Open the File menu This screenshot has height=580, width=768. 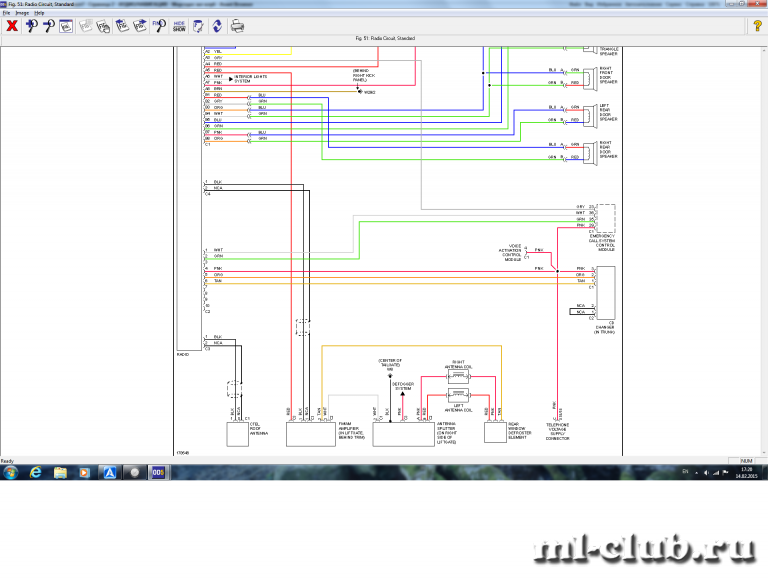[x=6, y=13]
